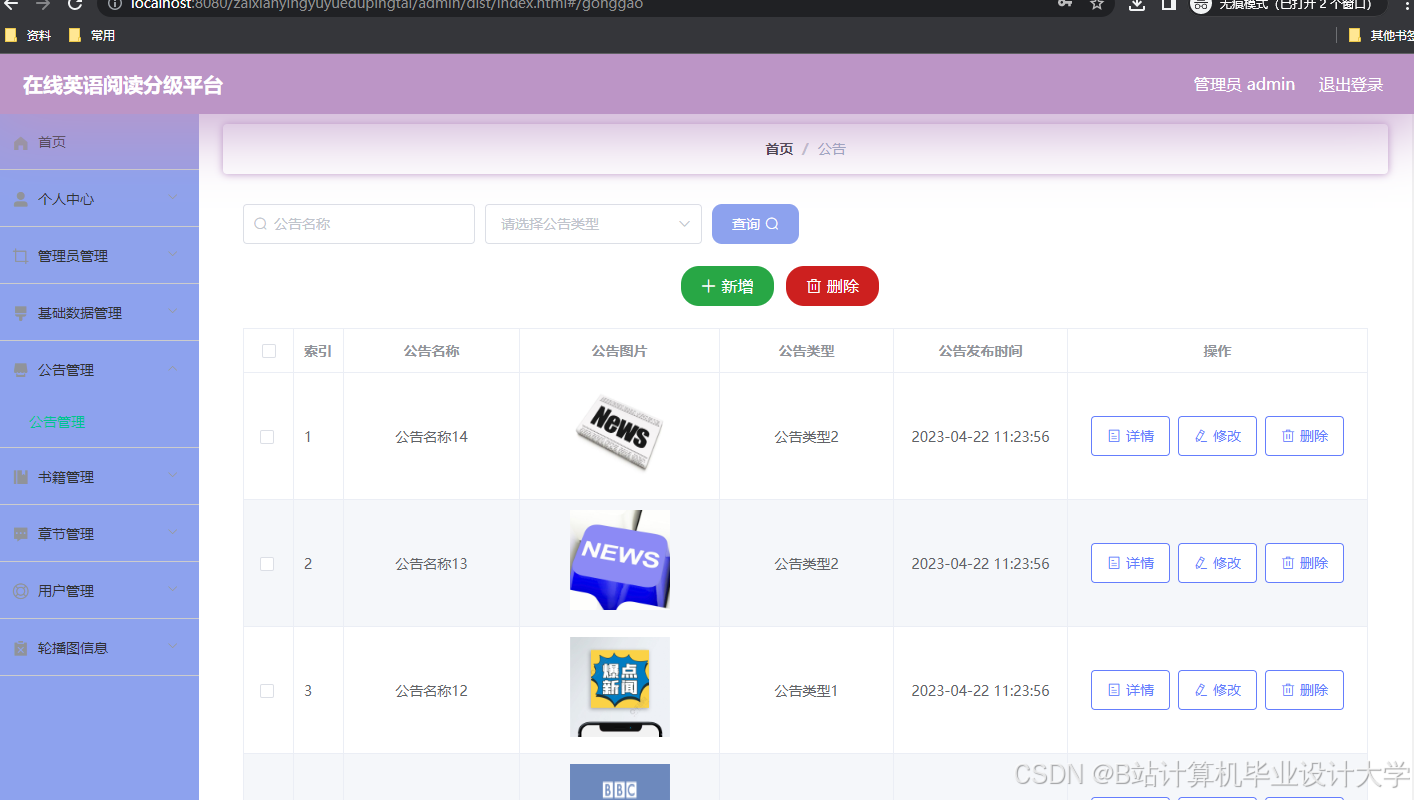Click the 在线英语阅读分级平台 title

[123, 85]
